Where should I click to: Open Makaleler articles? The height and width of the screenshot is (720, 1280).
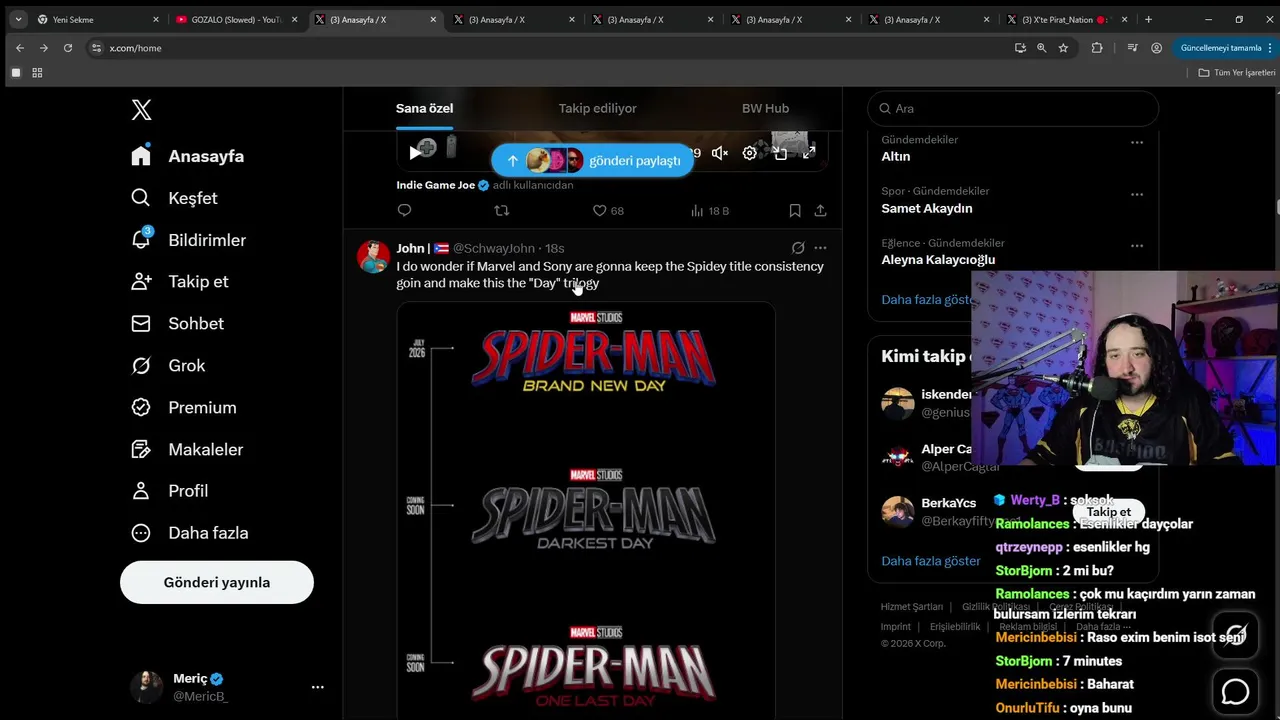[x=187, y=449]
